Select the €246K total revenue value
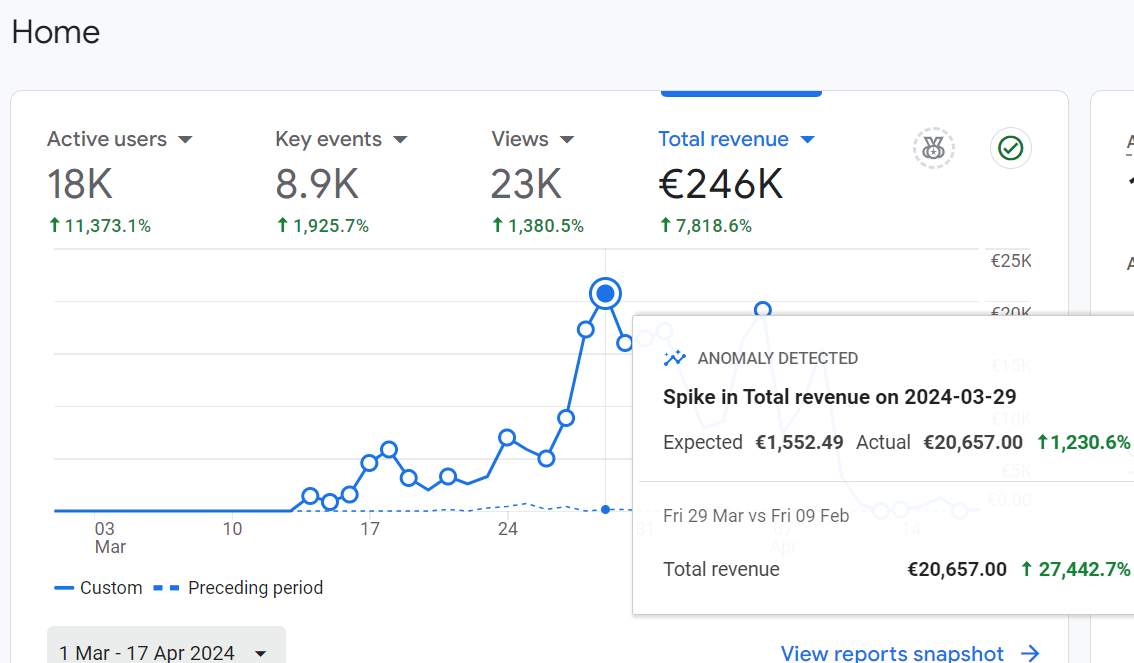Image resolution: width=1134 pixels, height=663 pixels. [720, 184]
